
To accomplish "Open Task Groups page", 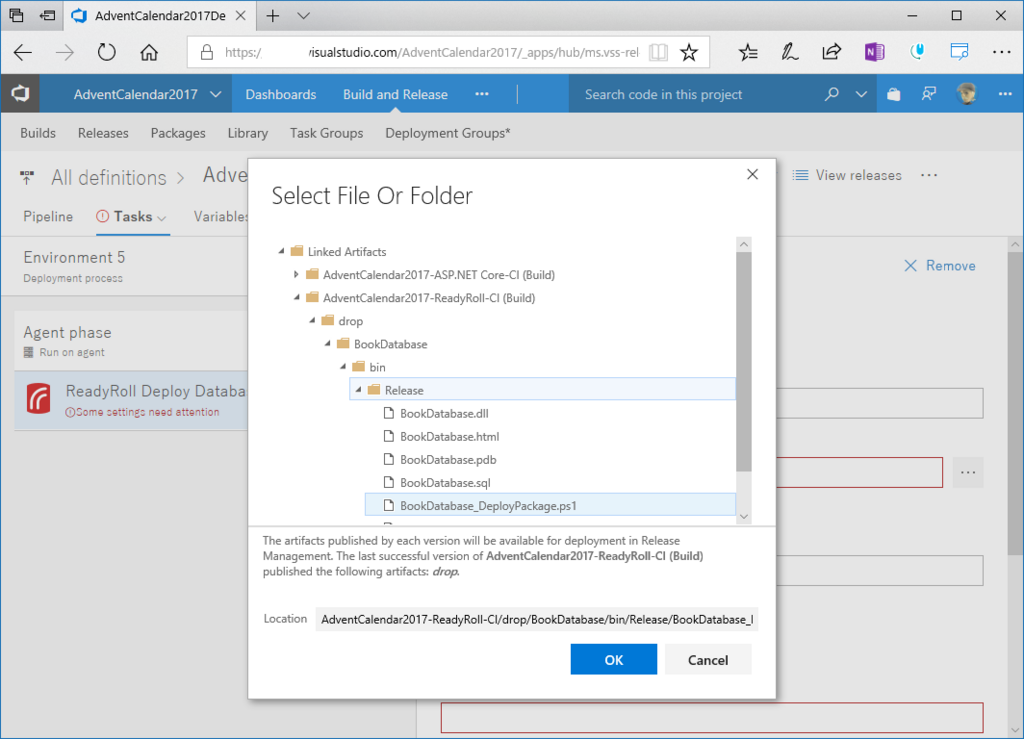I will [327, 133].
